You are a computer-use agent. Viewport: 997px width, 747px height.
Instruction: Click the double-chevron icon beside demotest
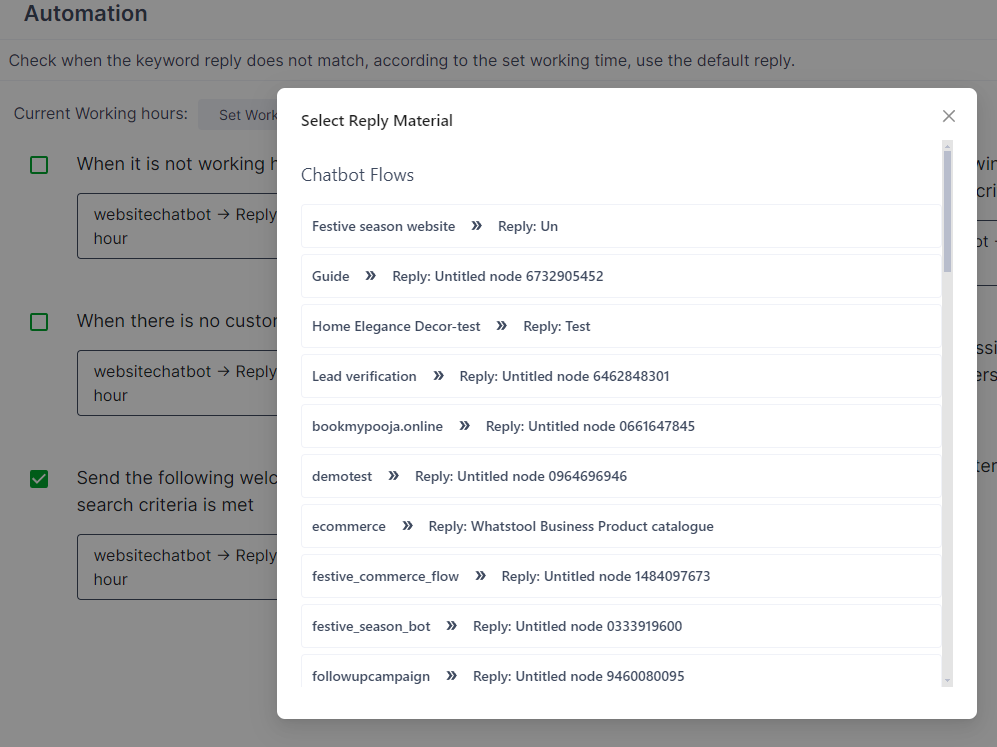tap(394, 476)
